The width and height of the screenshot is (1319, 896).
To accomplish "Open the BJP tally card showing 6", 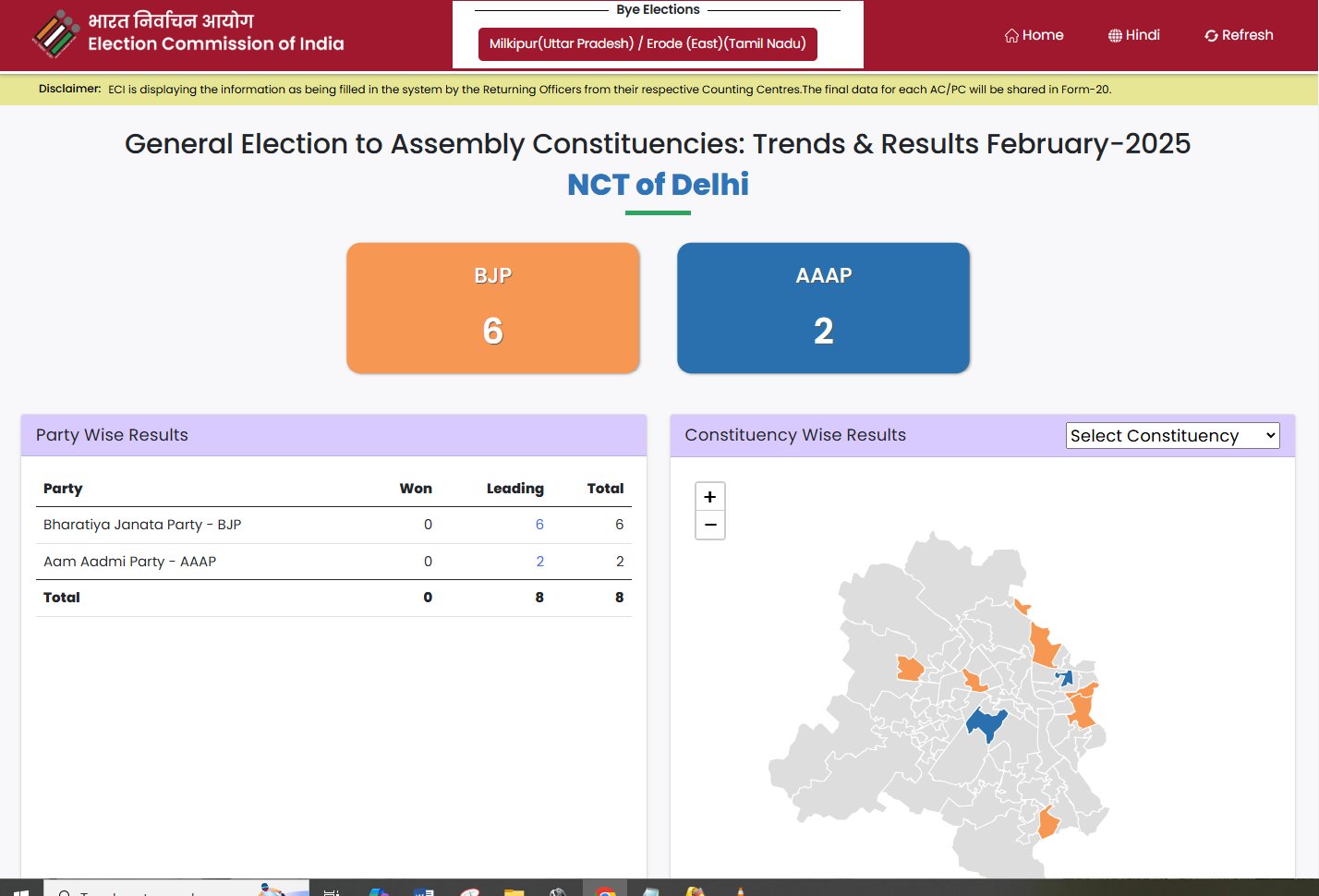I will pos(493,308).
